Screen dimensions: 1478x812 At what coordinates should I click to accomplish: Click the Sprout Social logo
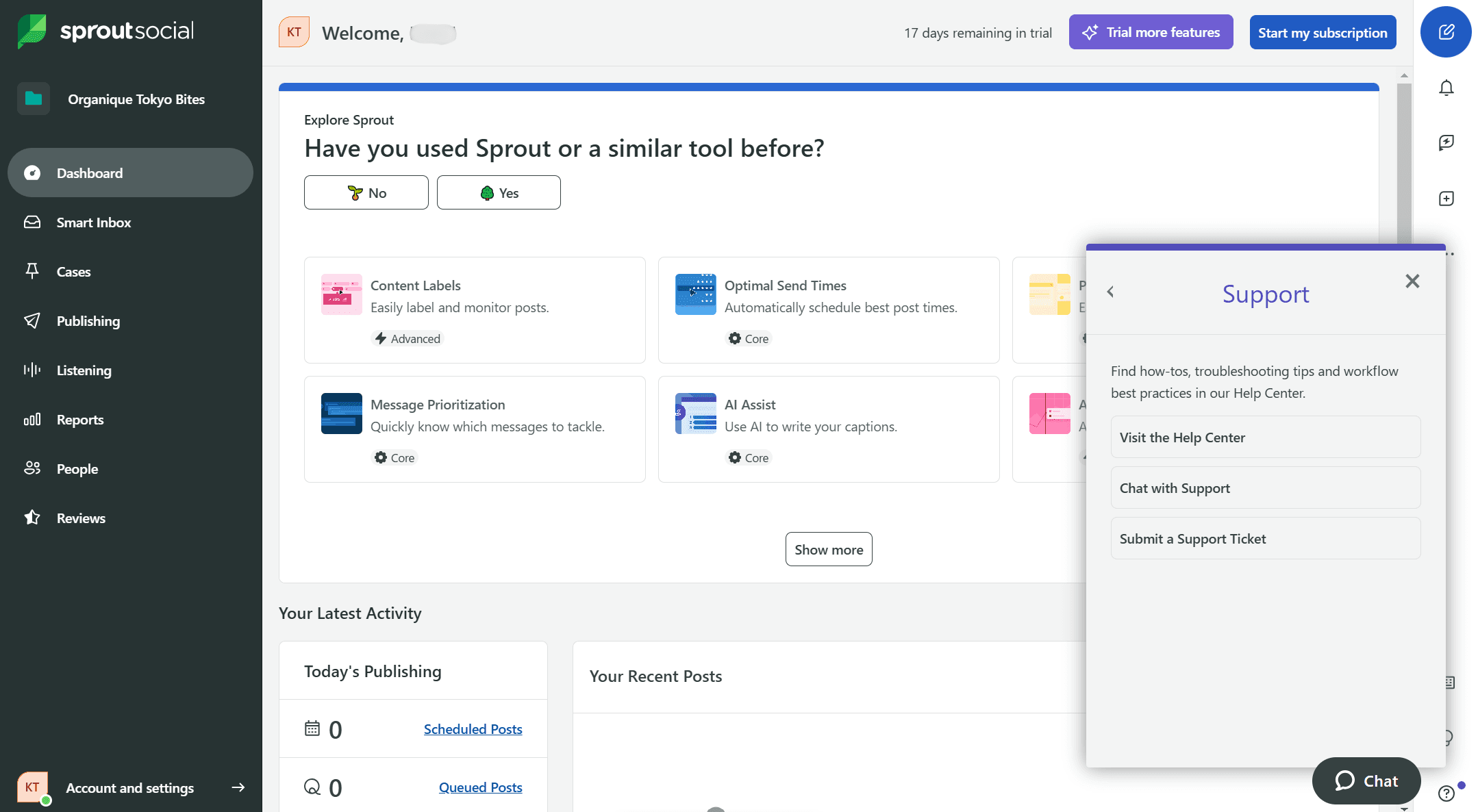(x=106, y=31)
